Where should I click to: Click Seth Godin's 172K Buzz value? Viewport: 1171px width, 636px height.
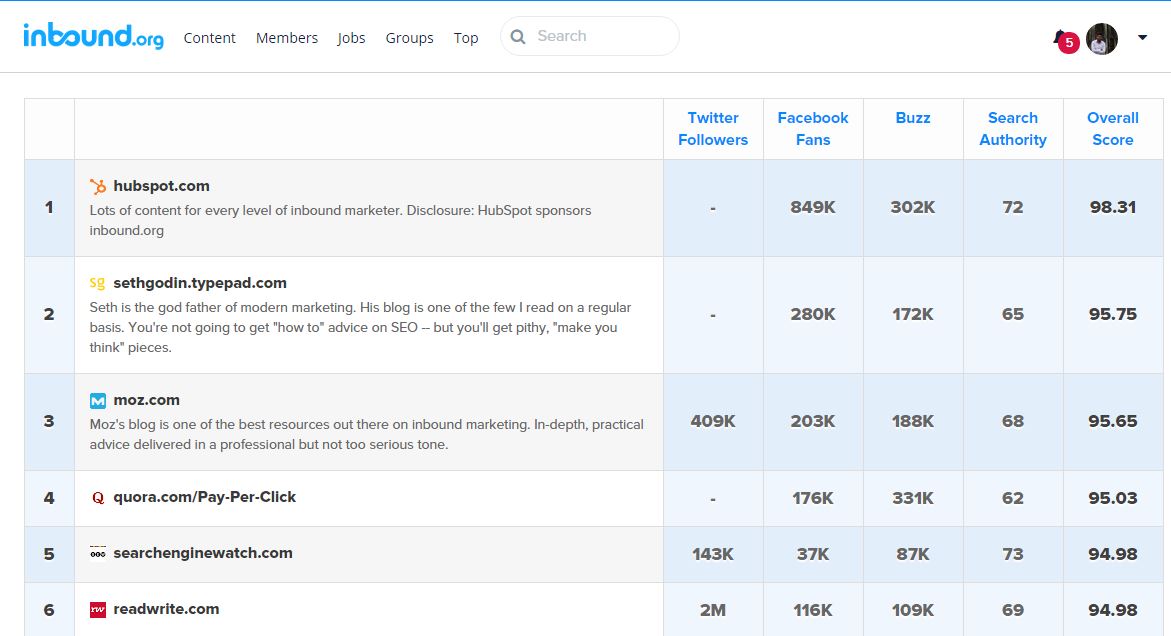[913, 314]
